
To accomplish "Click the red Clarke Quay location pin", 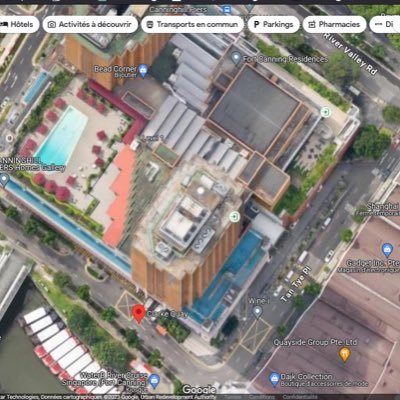I will 139,314.
